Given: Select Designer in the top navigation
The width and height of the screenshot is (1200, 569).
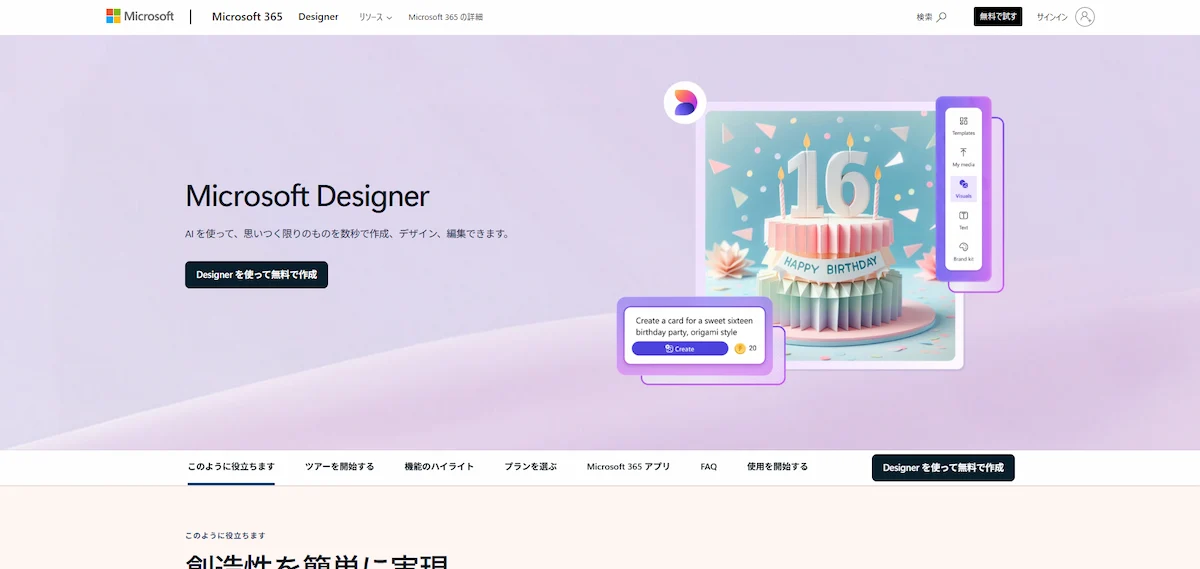Looking at the screenshot, I should (x=318, y=17).
